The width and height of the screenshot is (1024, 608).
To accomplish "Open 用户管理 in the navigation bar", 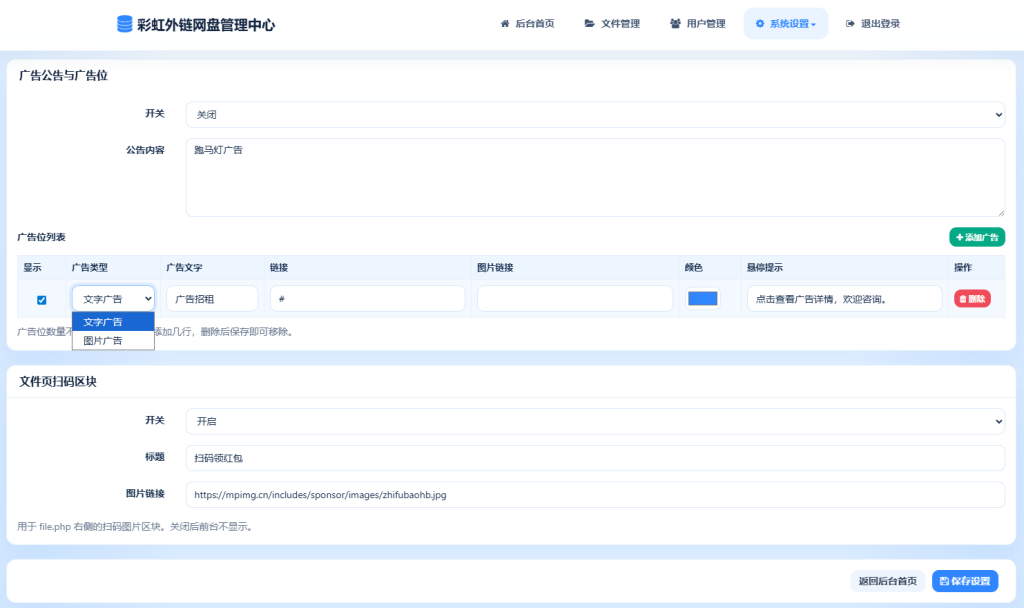I will [697, 24].
